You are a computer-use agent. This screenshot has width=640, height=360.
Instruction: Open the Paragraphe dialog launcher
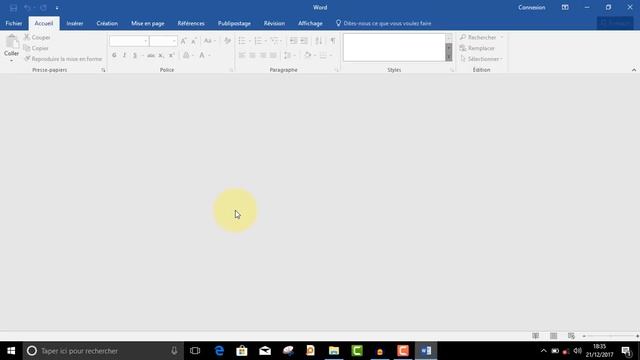[337, 70]
